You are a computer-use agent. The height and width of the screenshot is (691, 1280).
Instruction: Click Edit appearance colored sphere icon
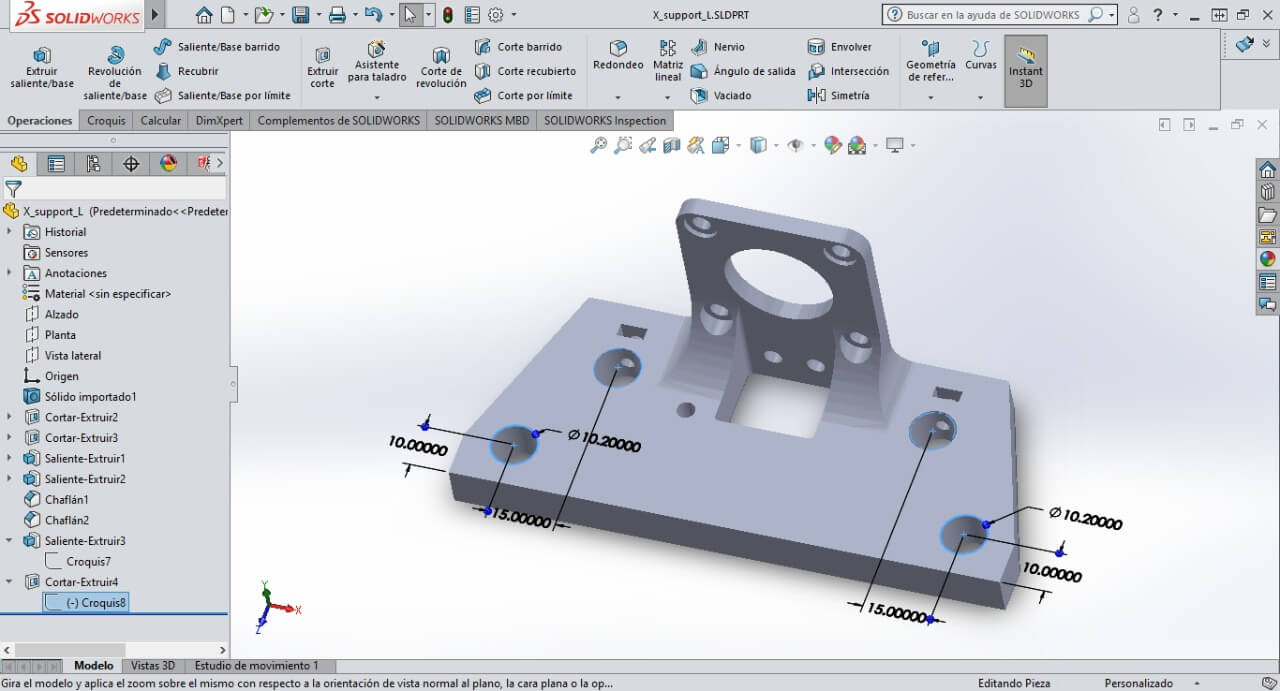832,145
